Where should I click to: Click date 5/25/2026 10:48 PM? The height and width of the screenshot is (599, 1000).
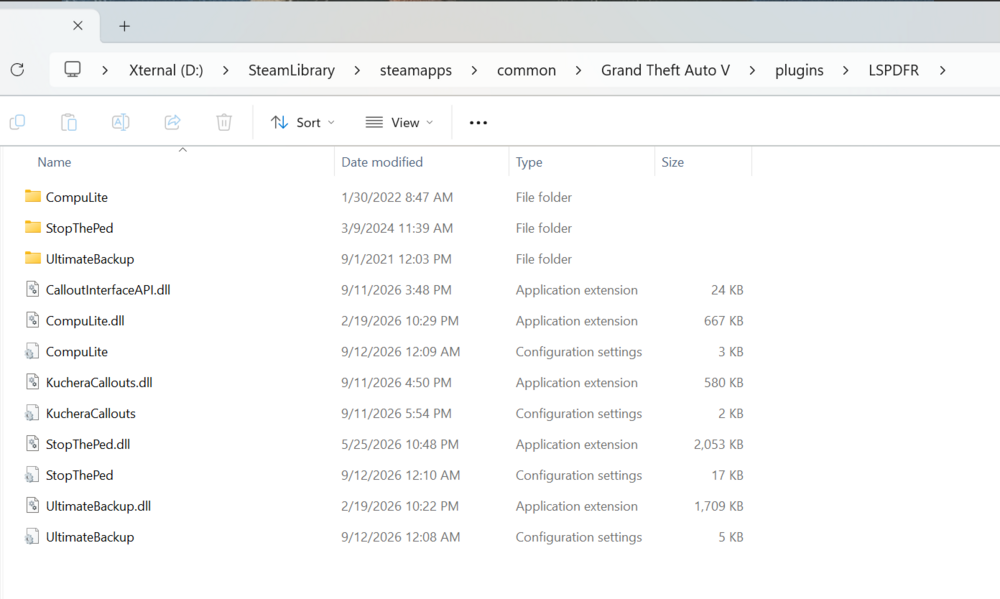(x=400, y=444)
